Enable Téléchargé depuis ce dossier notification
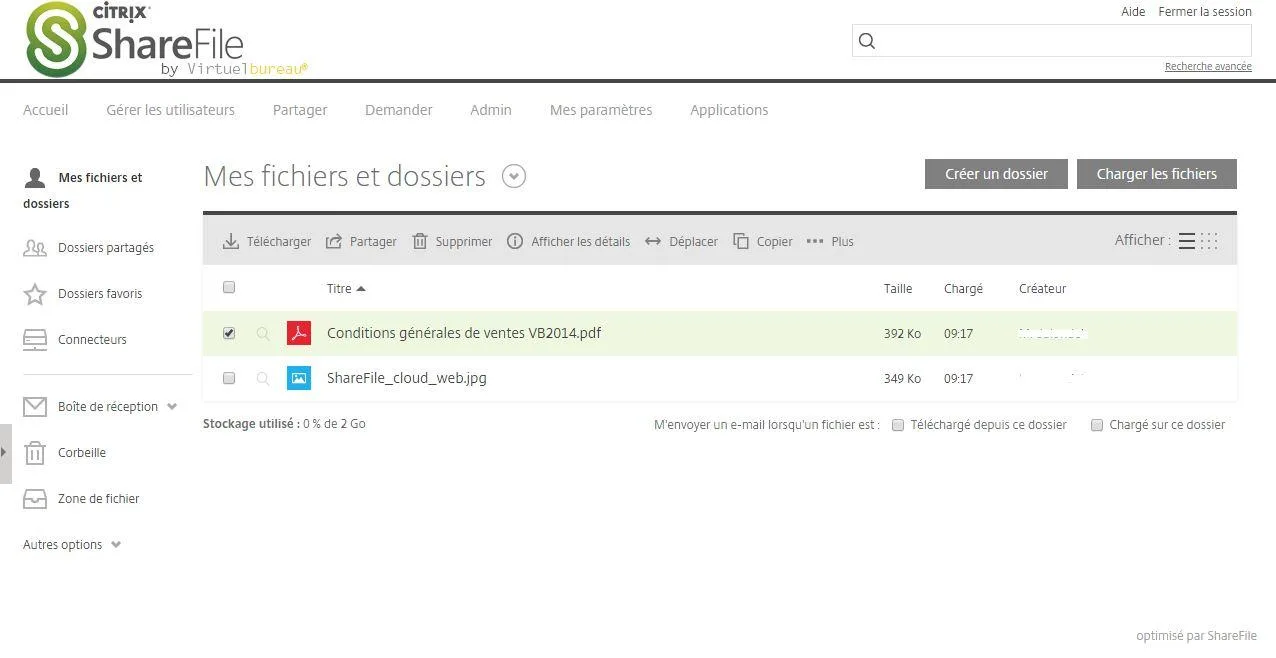This screenshot has width=1276, height=658. [x=898, y=425]
